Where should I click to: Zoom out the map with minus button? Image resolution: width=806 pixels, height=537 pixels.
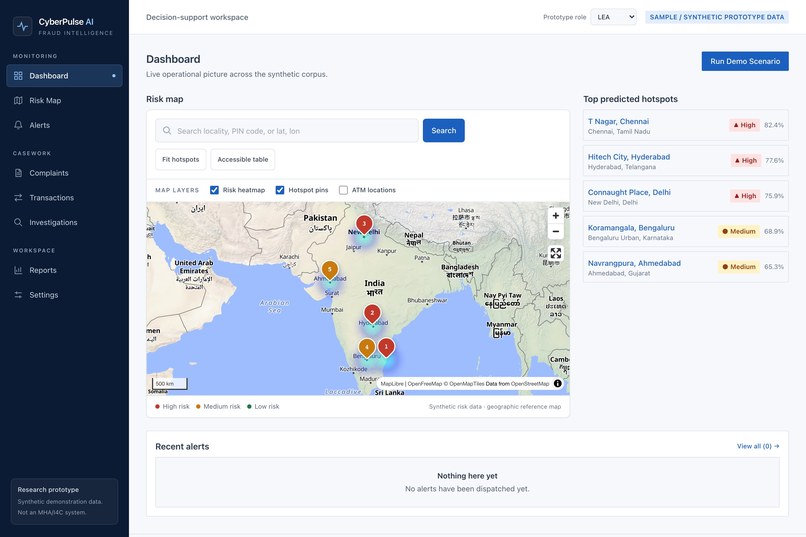coord(556,231)
